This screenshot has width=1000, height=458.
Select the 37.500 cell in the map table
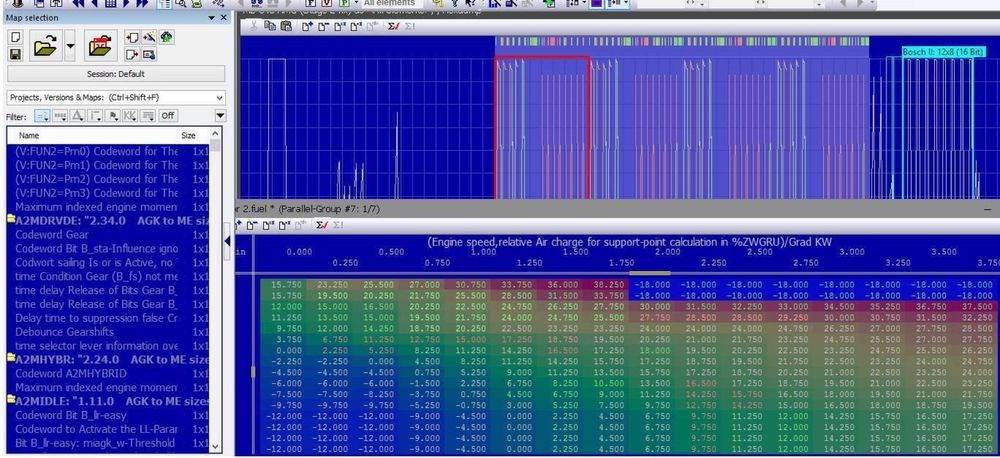click(974, 306)
